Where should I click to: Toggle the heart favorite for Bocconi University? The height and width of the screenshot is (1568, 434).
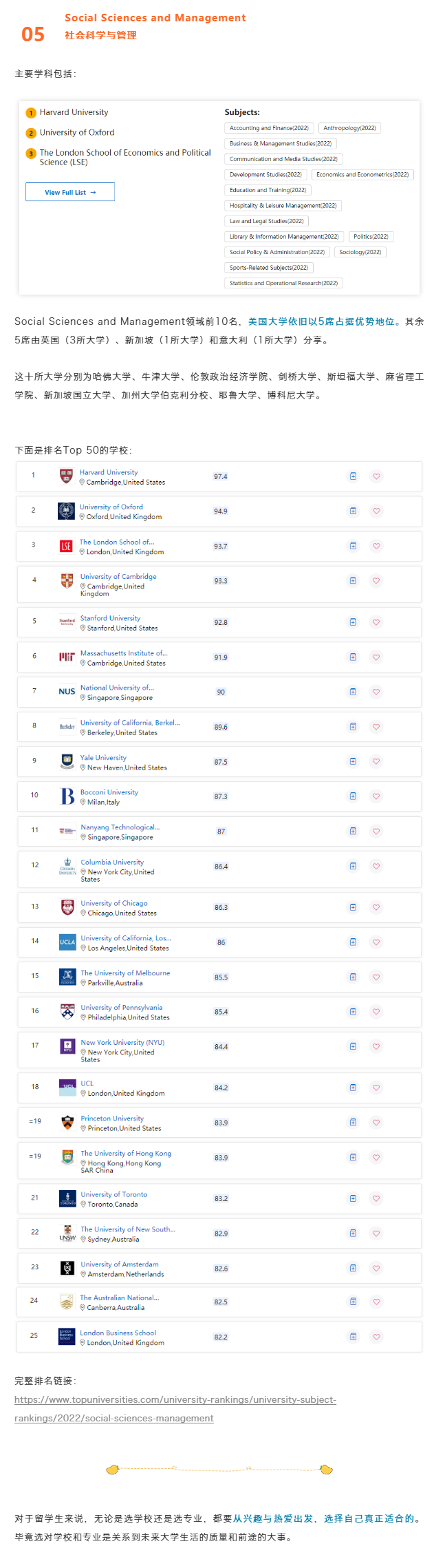(376, 796)
